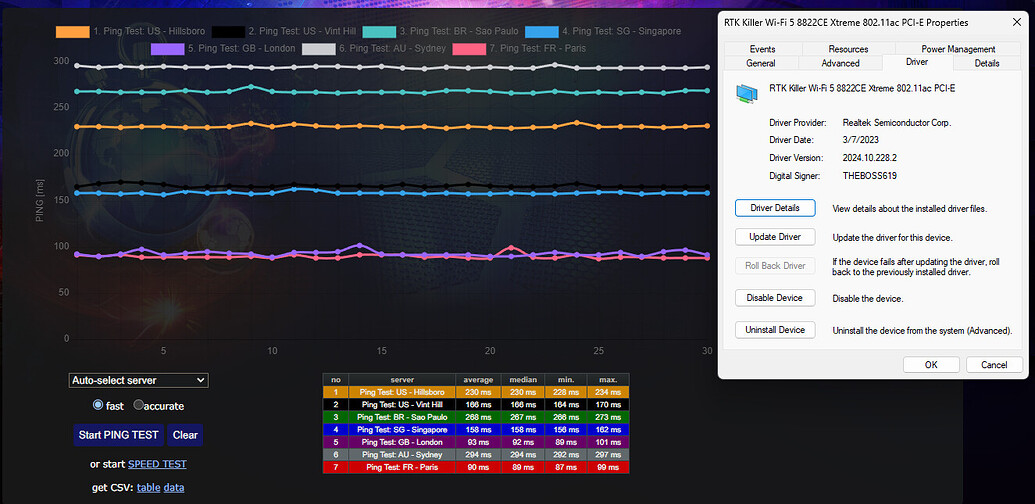The image size is (1035, 504).
Task: Open the Auto-select server dropdown
Action: coord(138,380)
